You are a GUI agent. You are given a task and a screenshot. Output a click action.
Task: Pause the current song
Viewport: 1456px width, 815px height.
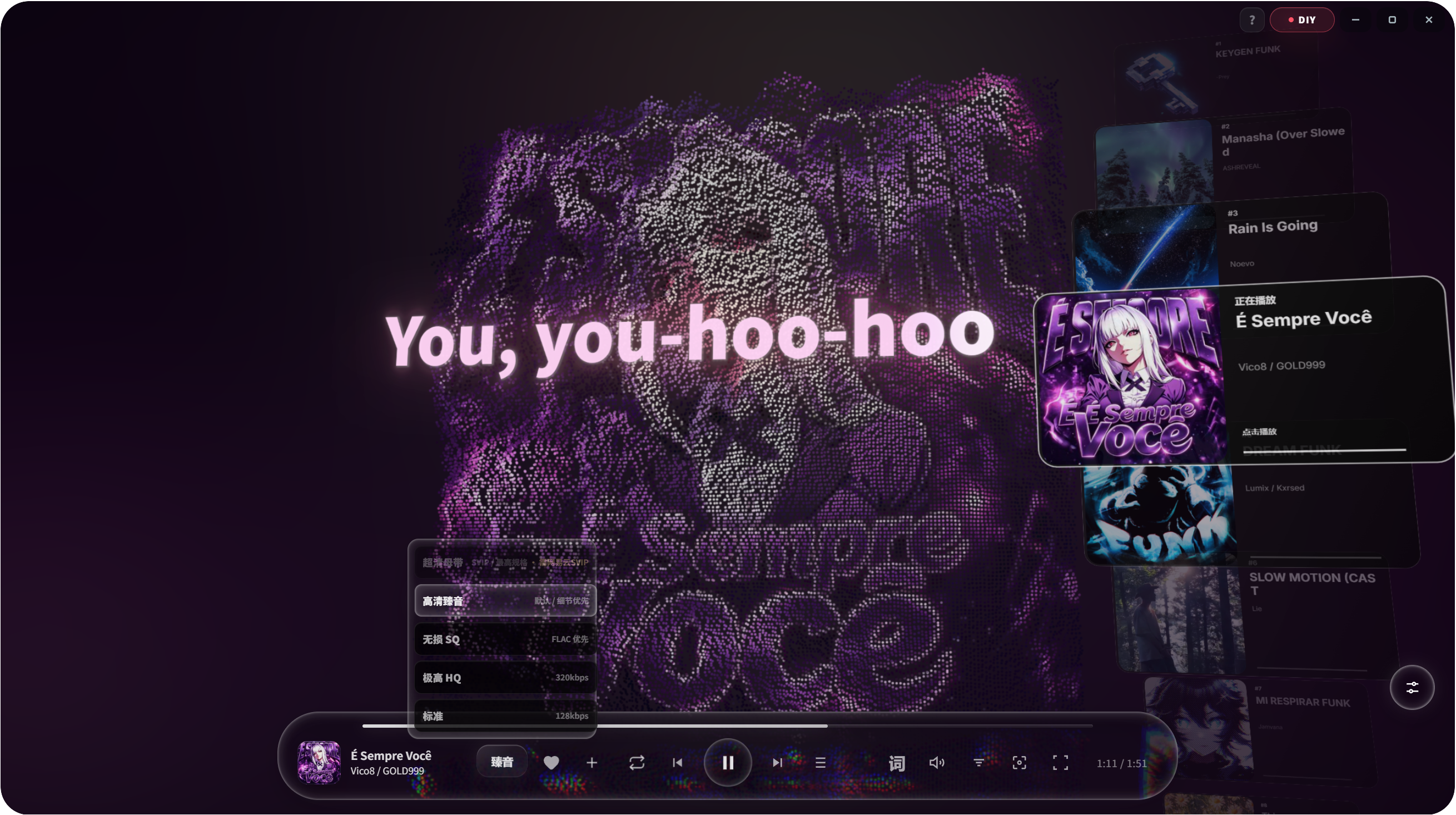pos(727,762)
